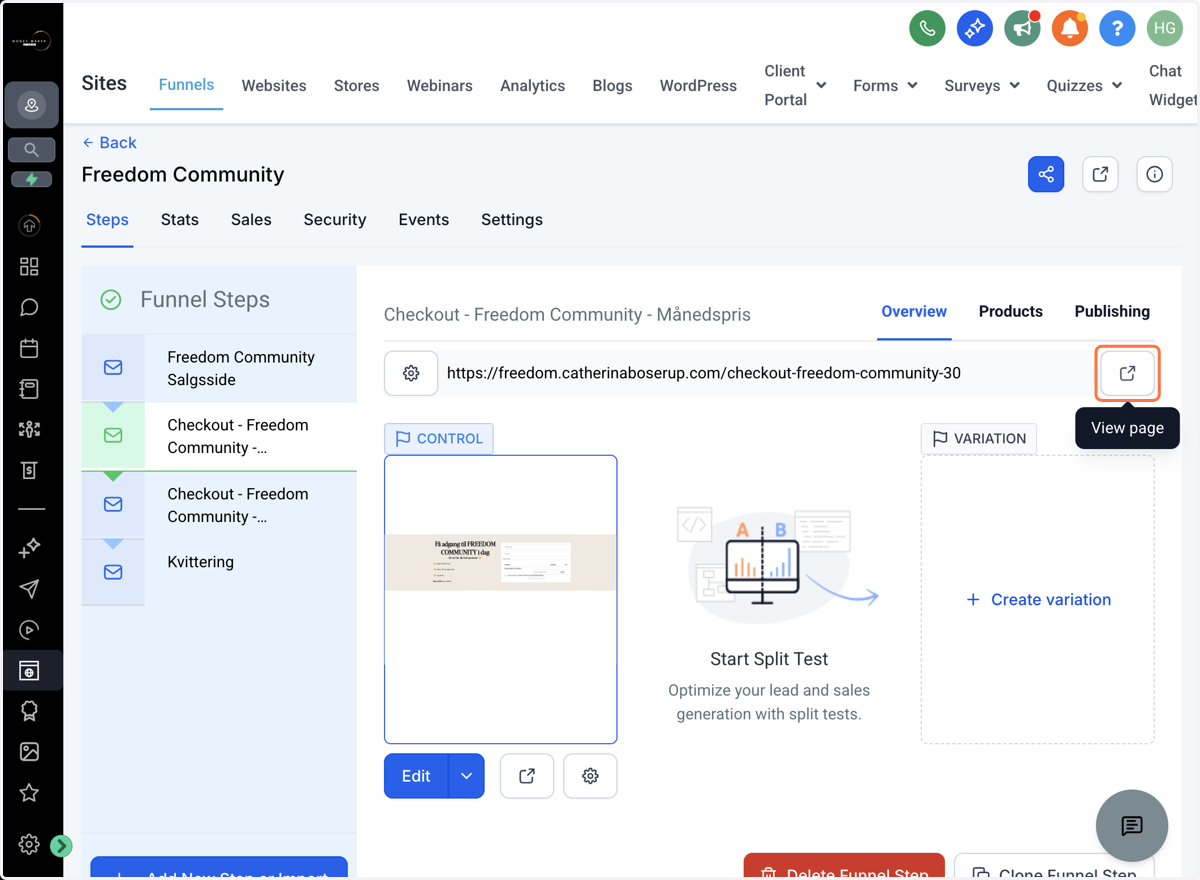Viewport: 1200px width, 880px height.
Task: Click Delete Funnel Step button
Action: point(844,866)
